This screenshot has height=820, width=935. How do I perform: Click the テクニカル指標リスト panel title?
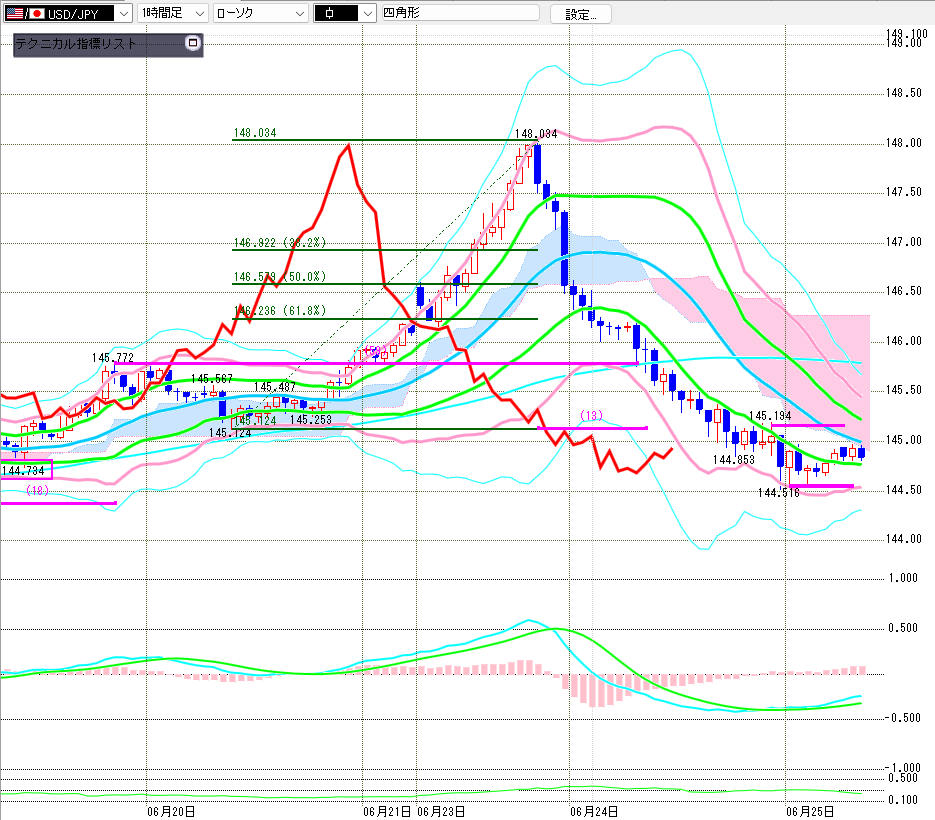(75, 44)
